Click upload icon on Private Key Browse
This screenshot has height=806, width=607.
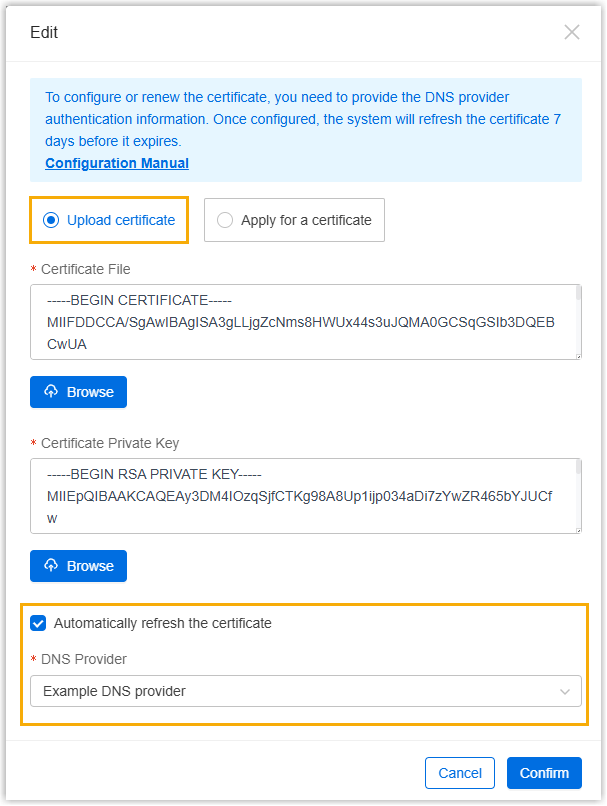[x=52, y=566]
